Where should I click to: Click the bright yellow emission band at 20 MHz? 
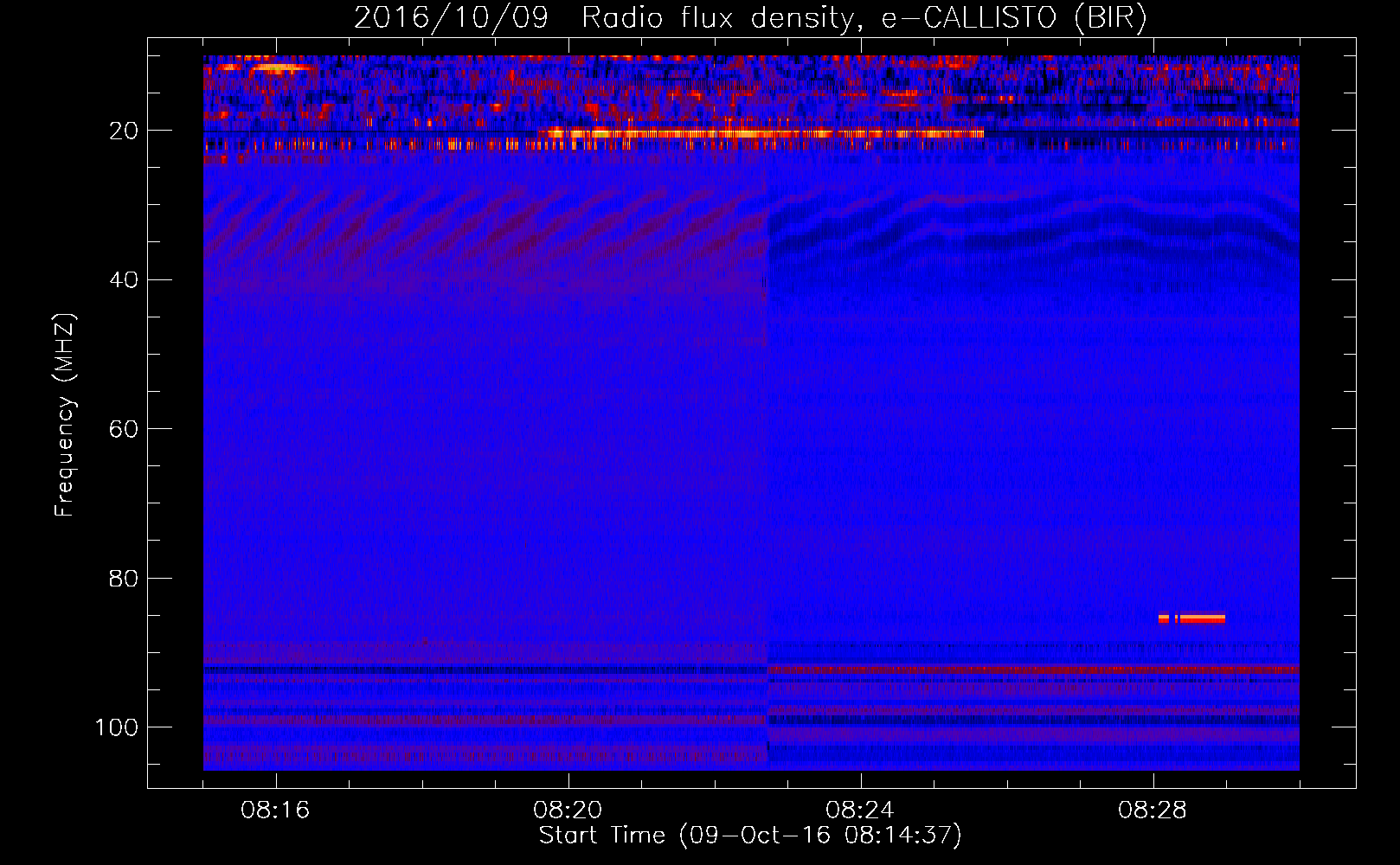pyautogui.click(x=761, y=133)
